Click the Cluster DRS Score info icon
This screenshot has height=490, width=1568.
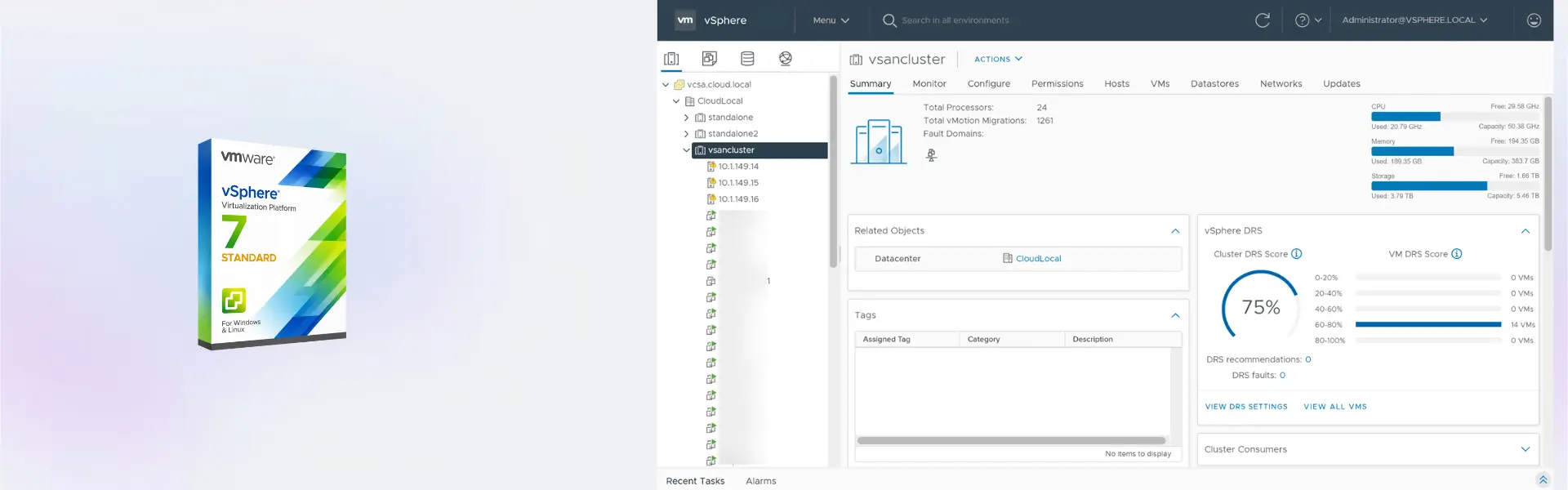(1296, 254)
